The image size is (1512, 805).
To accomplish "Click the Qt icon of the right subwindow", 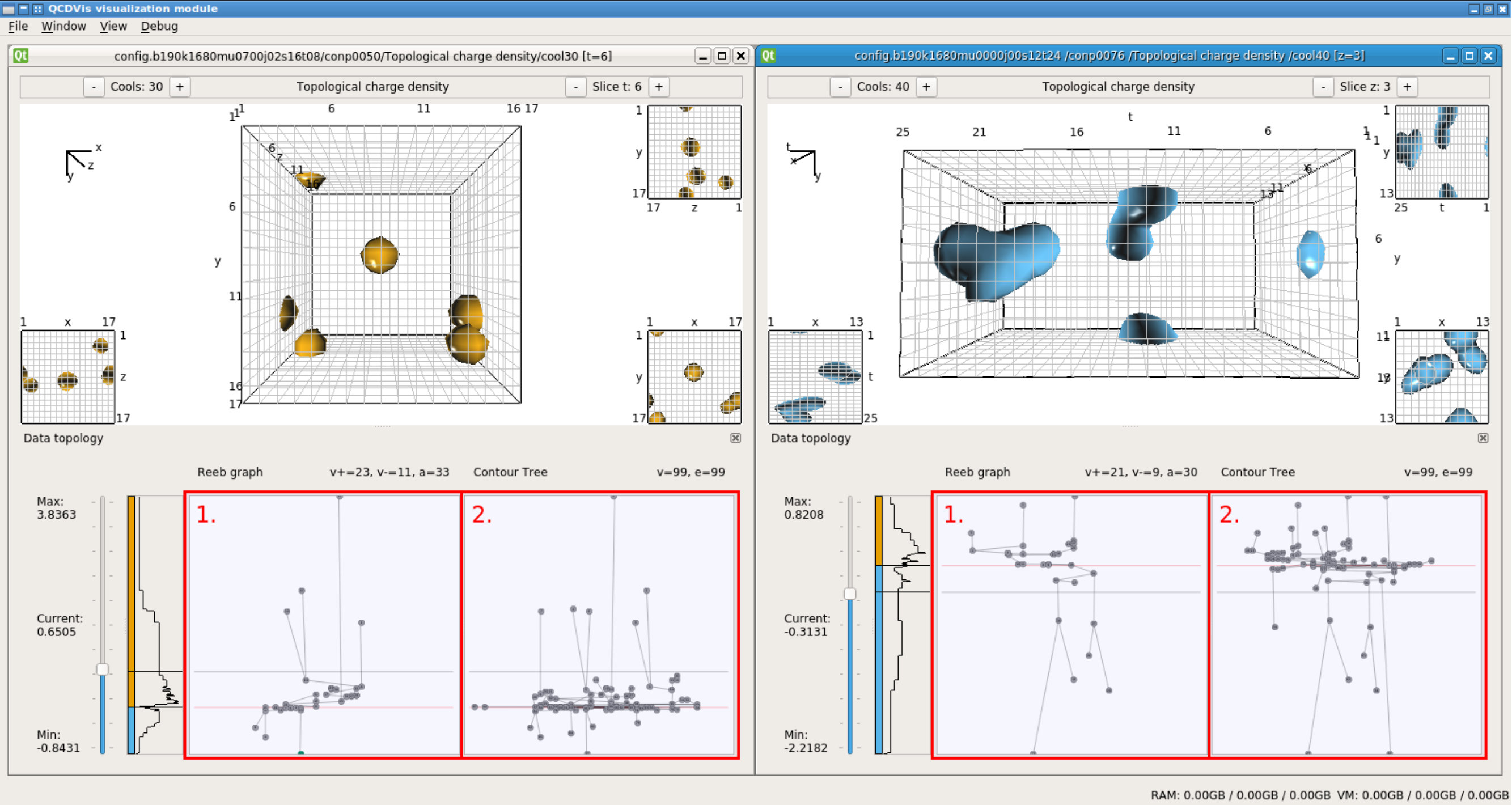I will click(768, 56).
